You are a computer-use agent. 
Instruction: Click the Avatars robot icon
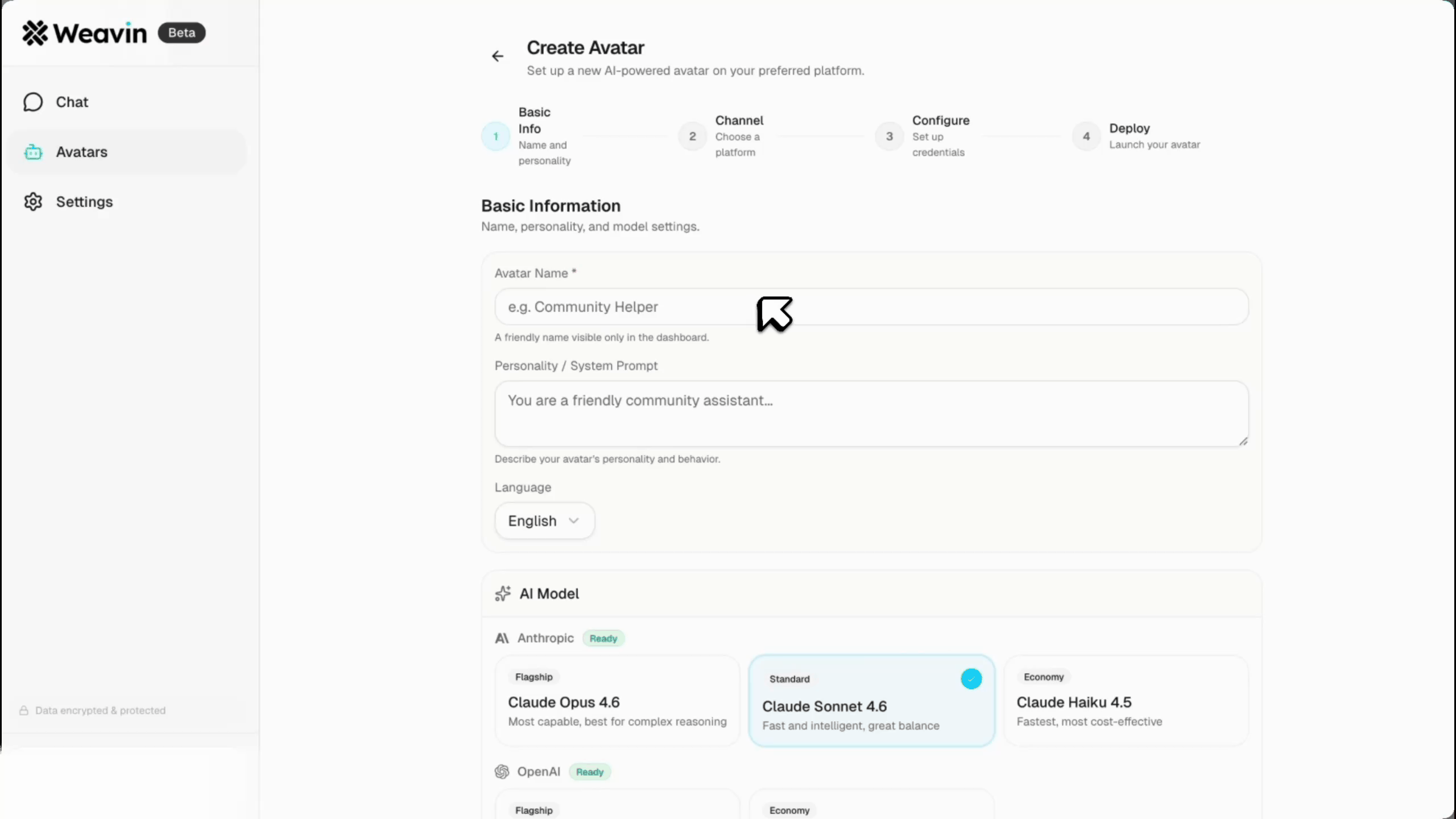tap(33, 152)
